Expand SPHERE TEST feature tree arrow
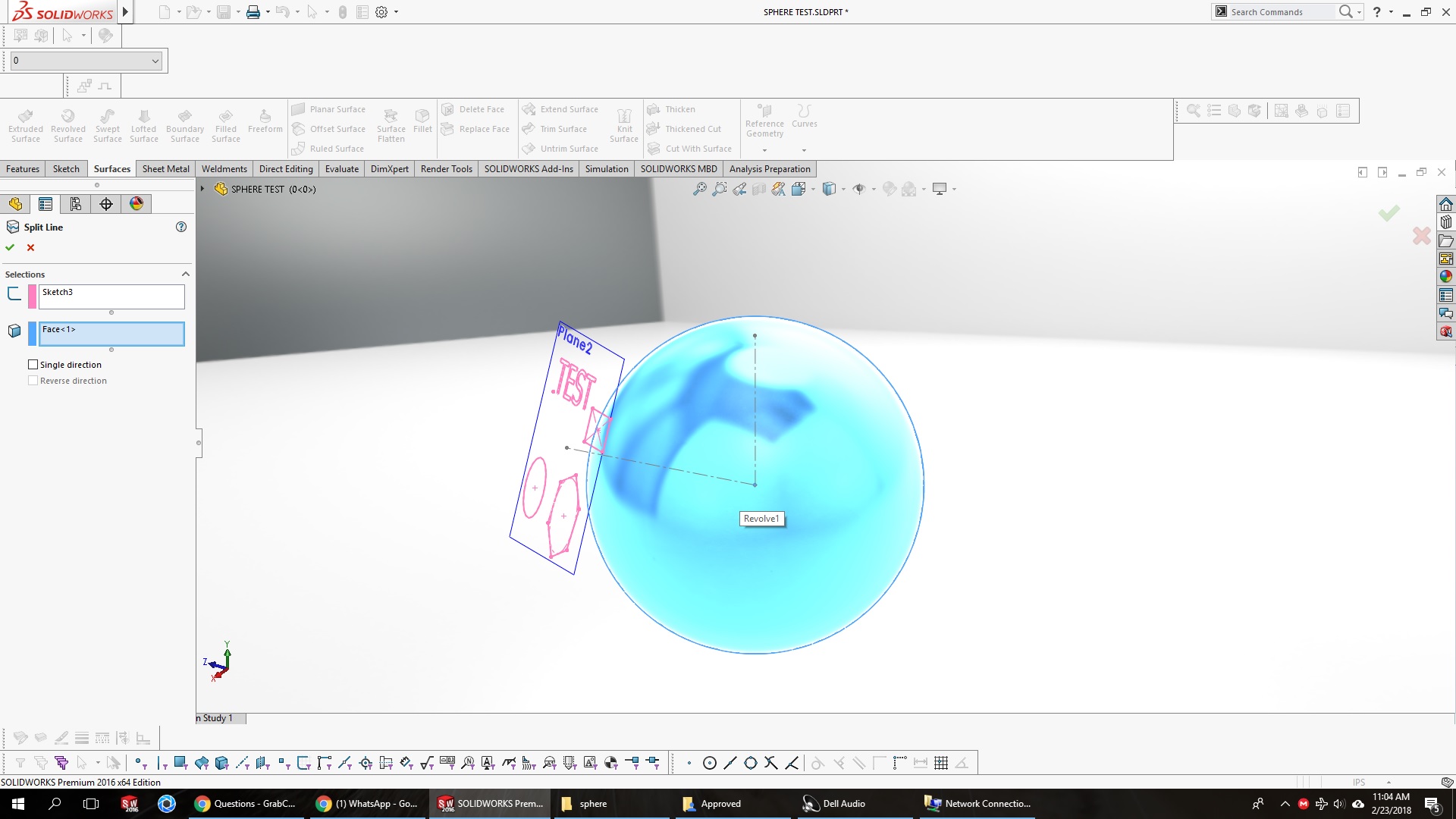This screenshot has height=819, width=1456. [202, 189]
